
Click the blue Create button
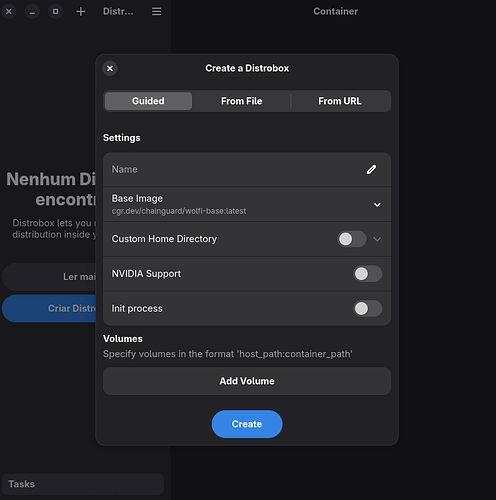coord(247,424)
